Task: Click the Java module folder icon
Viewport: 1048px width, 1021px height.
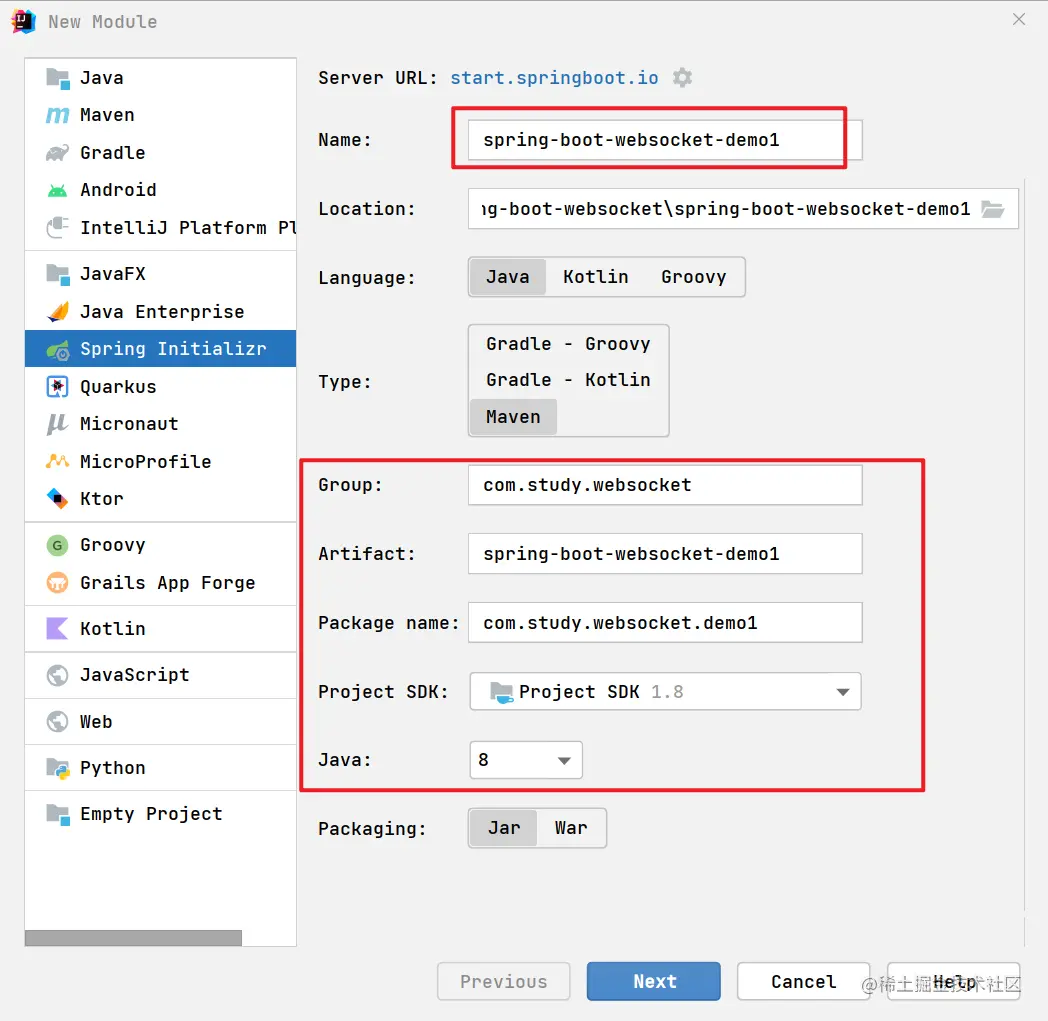Action: tap(57, 78)
